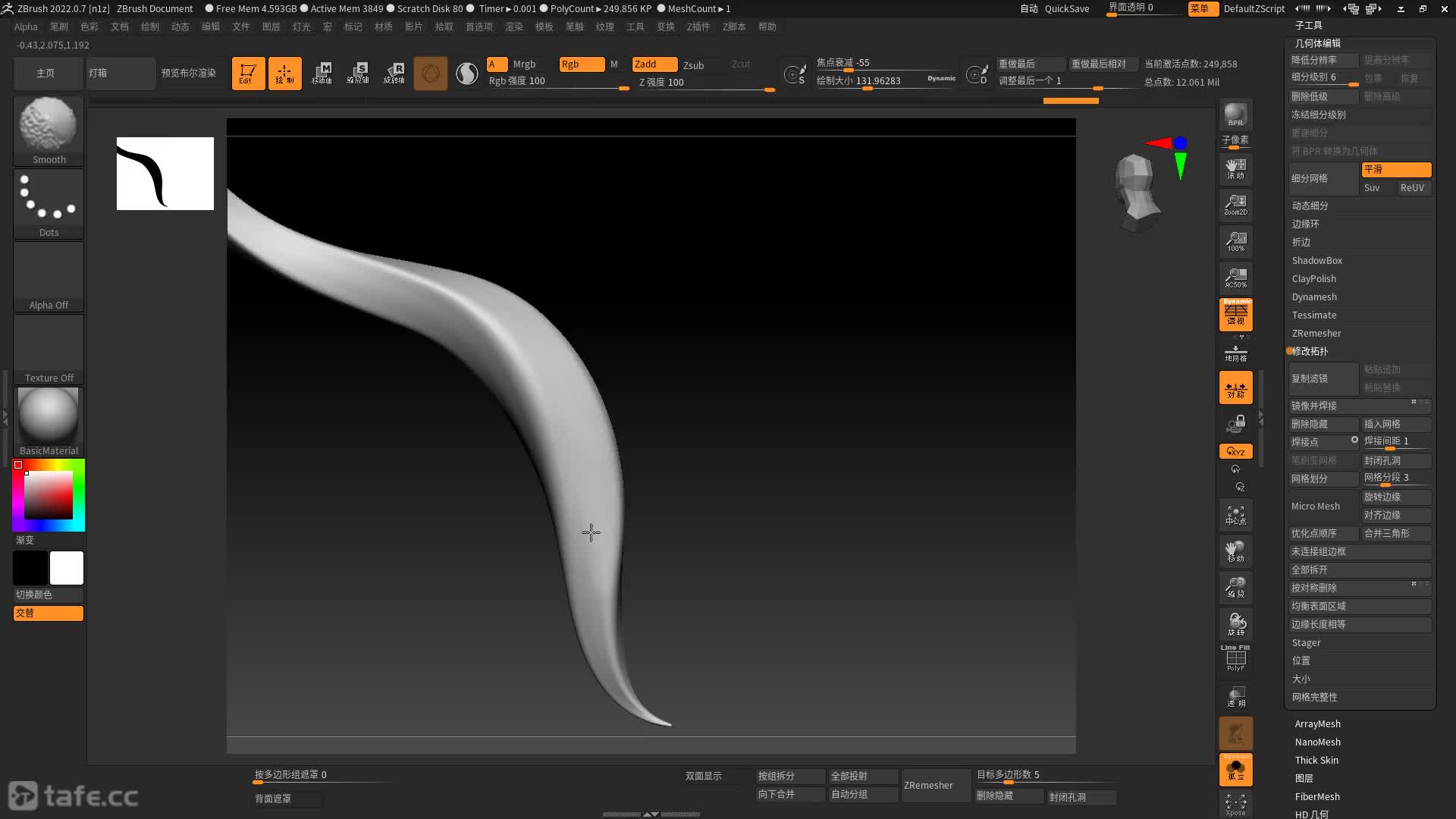This screenshot has width=1456, height=819.
Task: Click the AC50% half-size zoom icon
Action: (x=1235, y=278)
